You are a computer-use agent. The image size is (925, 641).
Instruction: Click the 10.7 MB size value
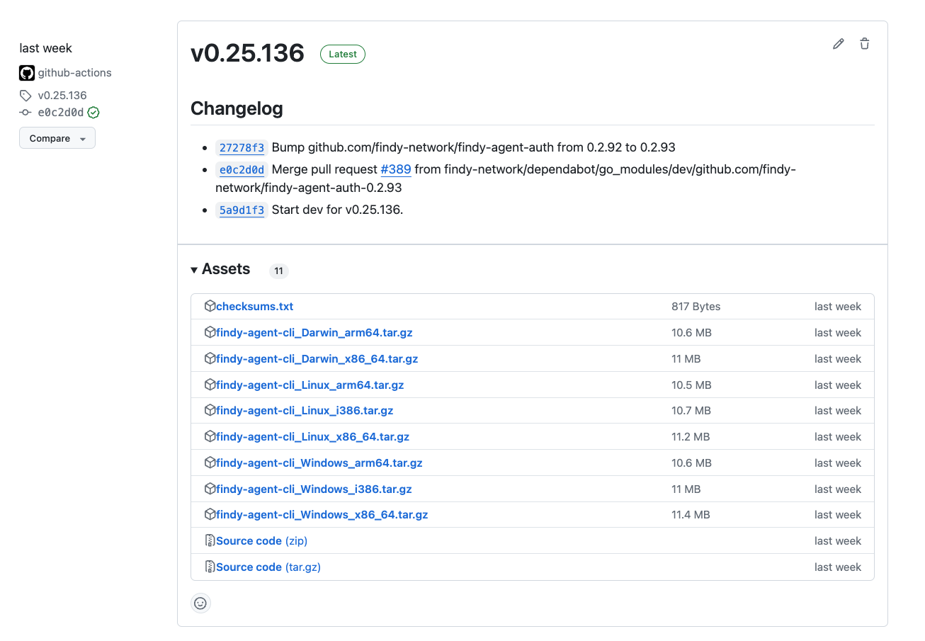(691, 410)
